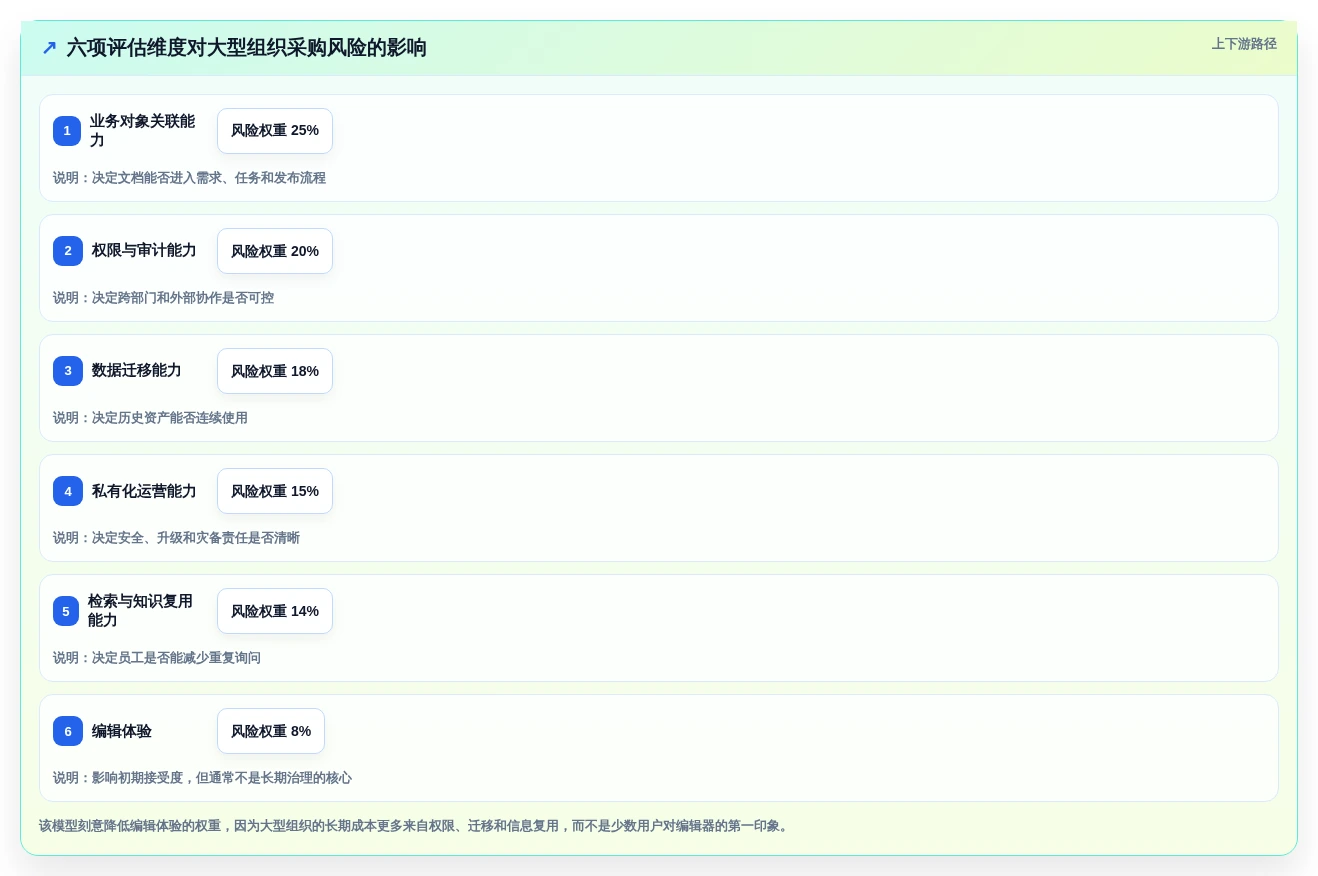Image resolution: width=1318 pixels, height=876 pixels.
Task: Click the 风险权重 14% chip
Action: (x=275, y=611)
